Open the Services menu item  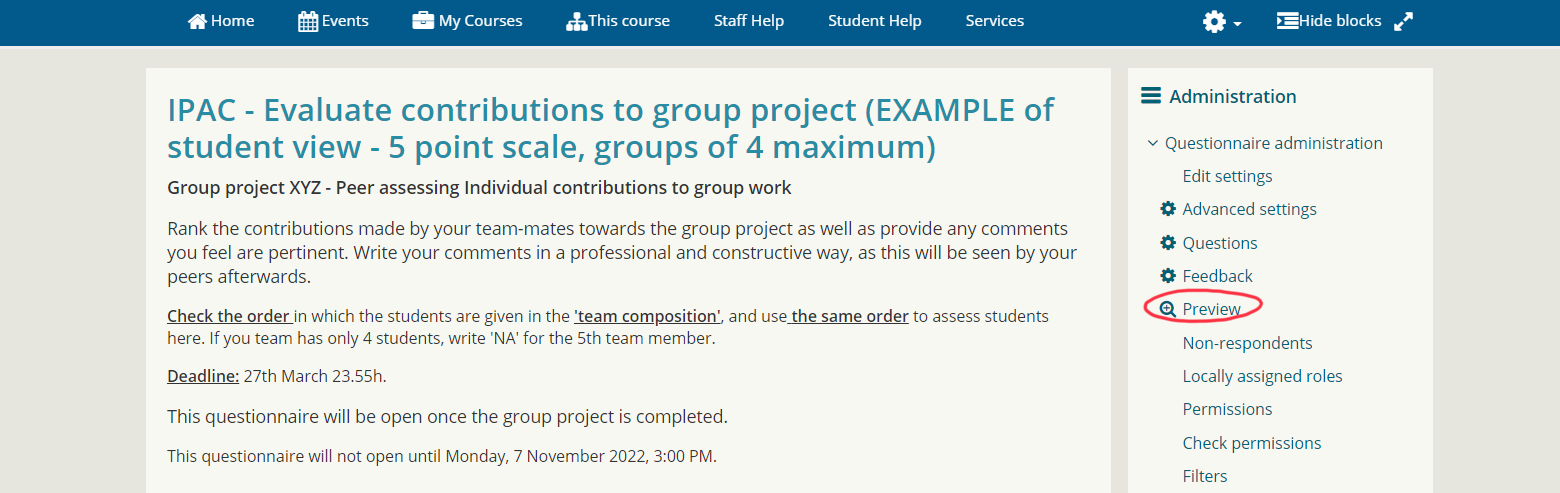[995, 21]
